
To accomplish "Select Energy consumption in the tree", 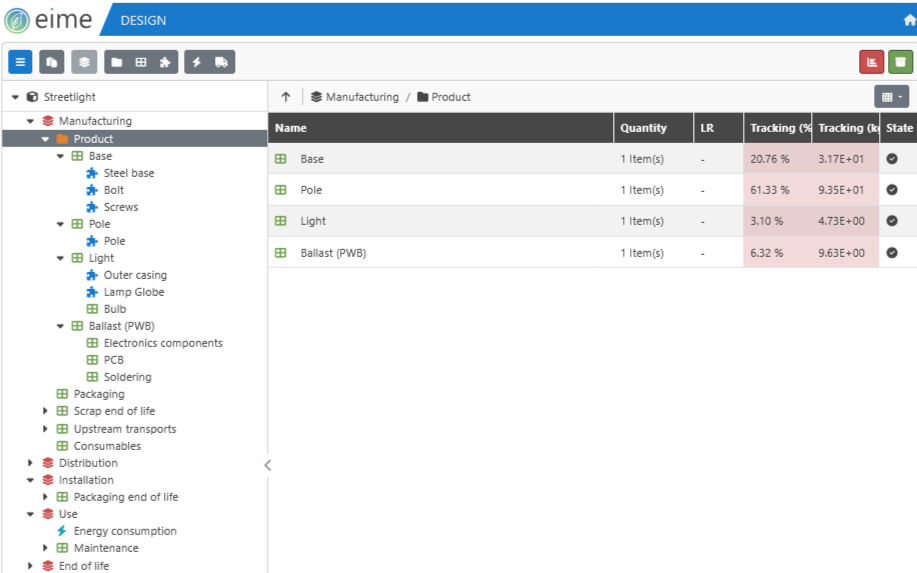I will 125,531.
